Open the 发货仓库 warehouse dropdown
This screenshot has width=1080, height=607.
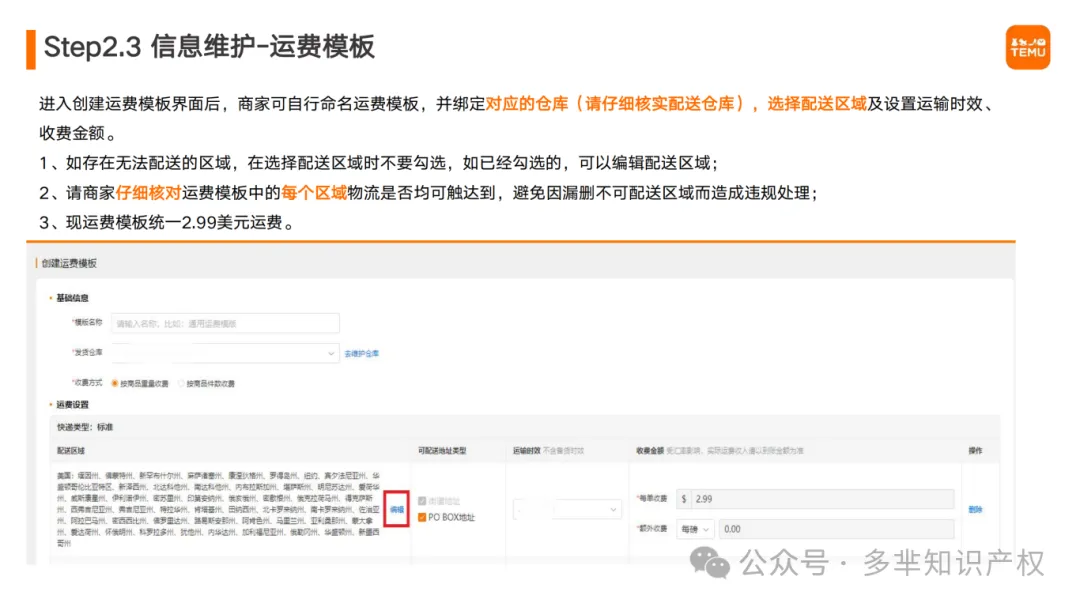click(x=225, y=353)
